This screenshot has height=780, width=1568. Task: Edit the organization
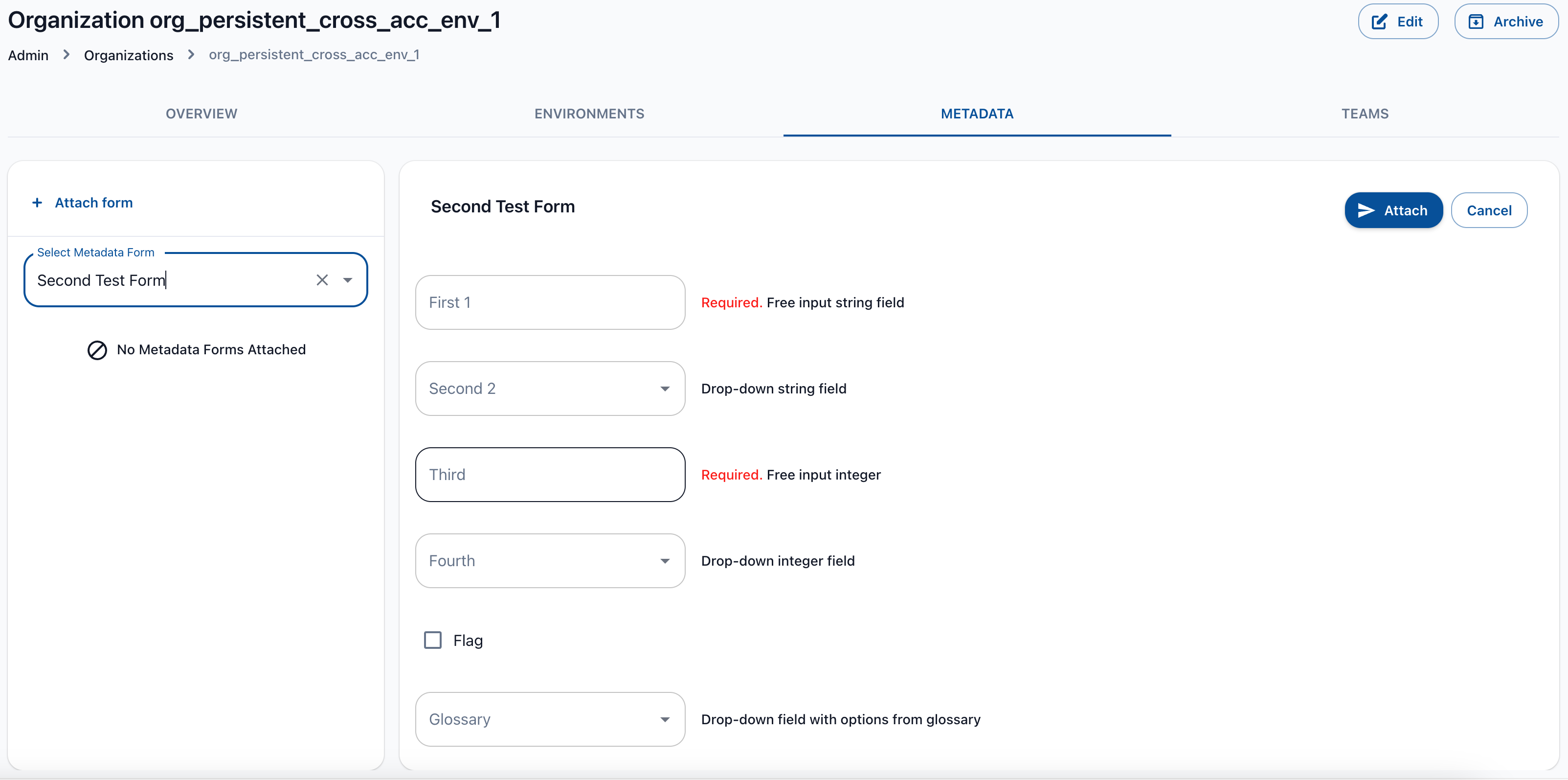(x=1398, y=22)
